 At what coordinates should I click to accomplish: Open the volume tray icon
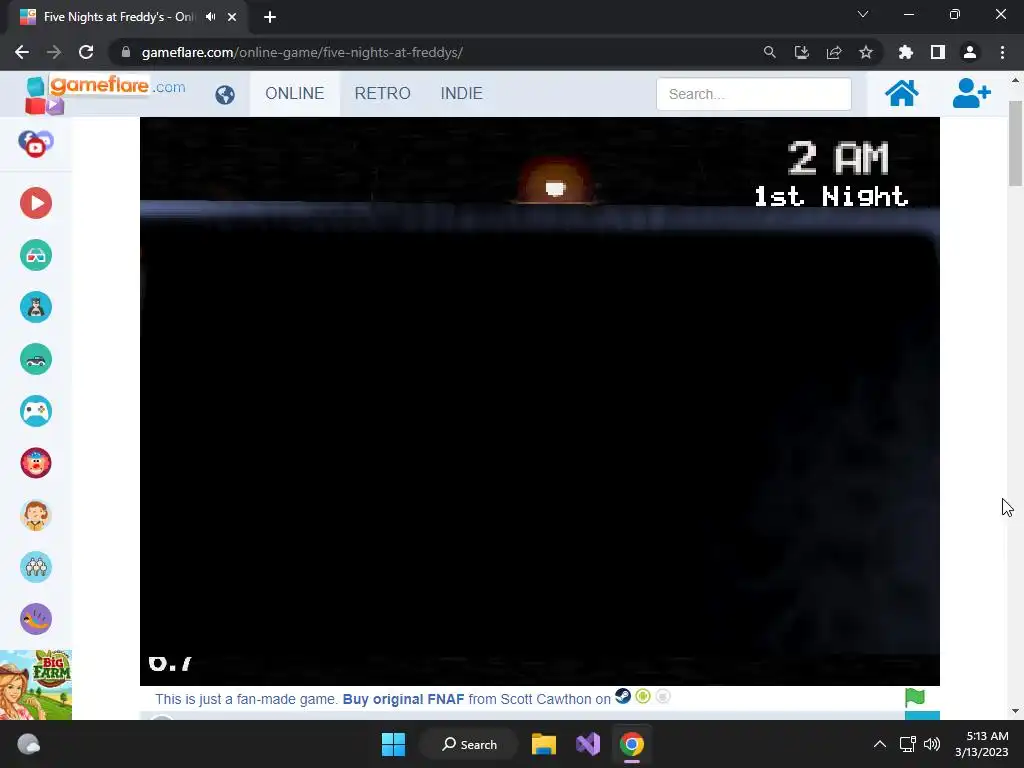click(x=932, y=744)
